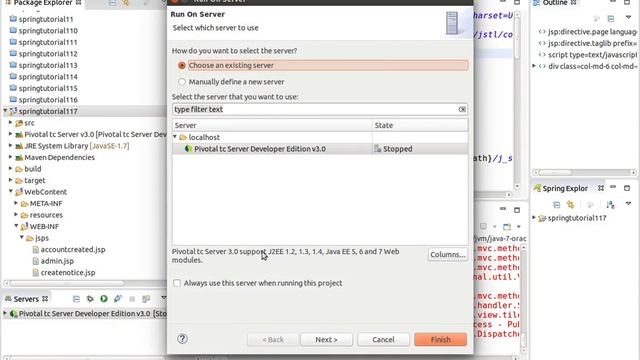Sort by the State column header
640x360 pixels.
[420, 125]
